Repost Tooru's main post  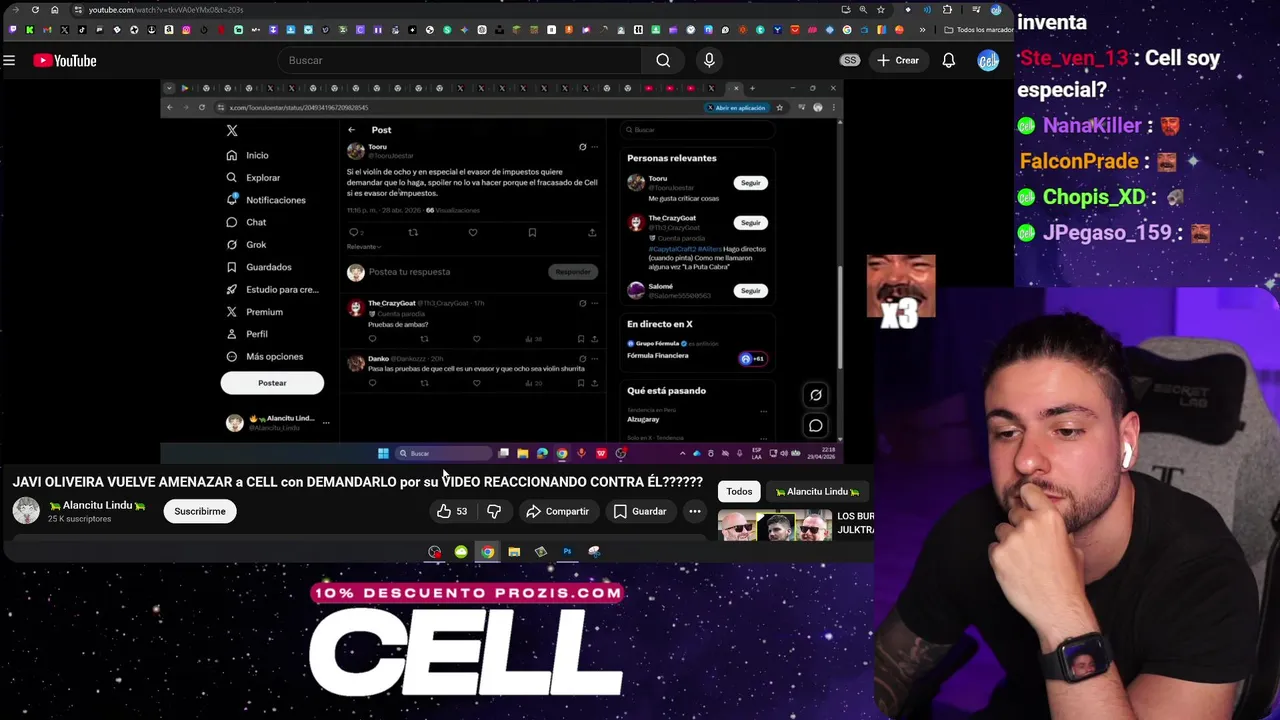[x=413, y=232]
